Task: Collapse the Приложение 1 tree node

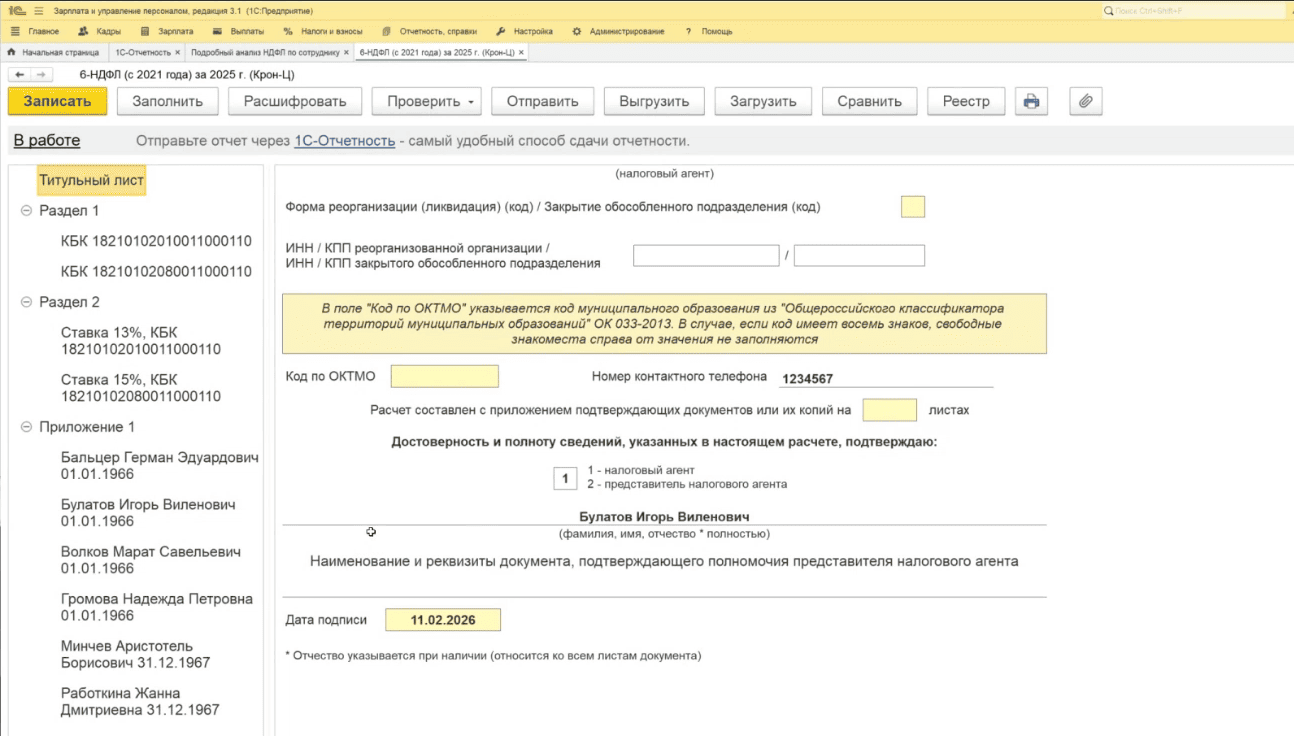Action: click(26, 427)
